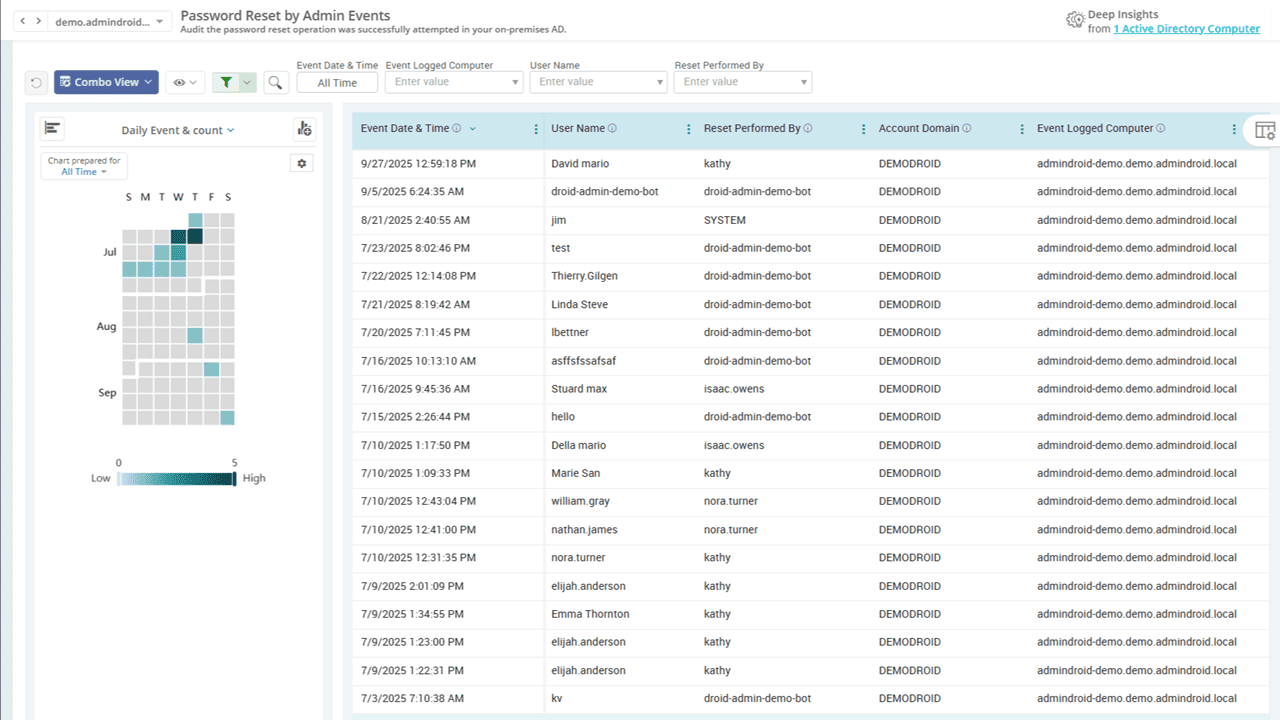Open the chart list icon
The width and height of the screenshot is (1280, 720).
click(x=53, y=129)
